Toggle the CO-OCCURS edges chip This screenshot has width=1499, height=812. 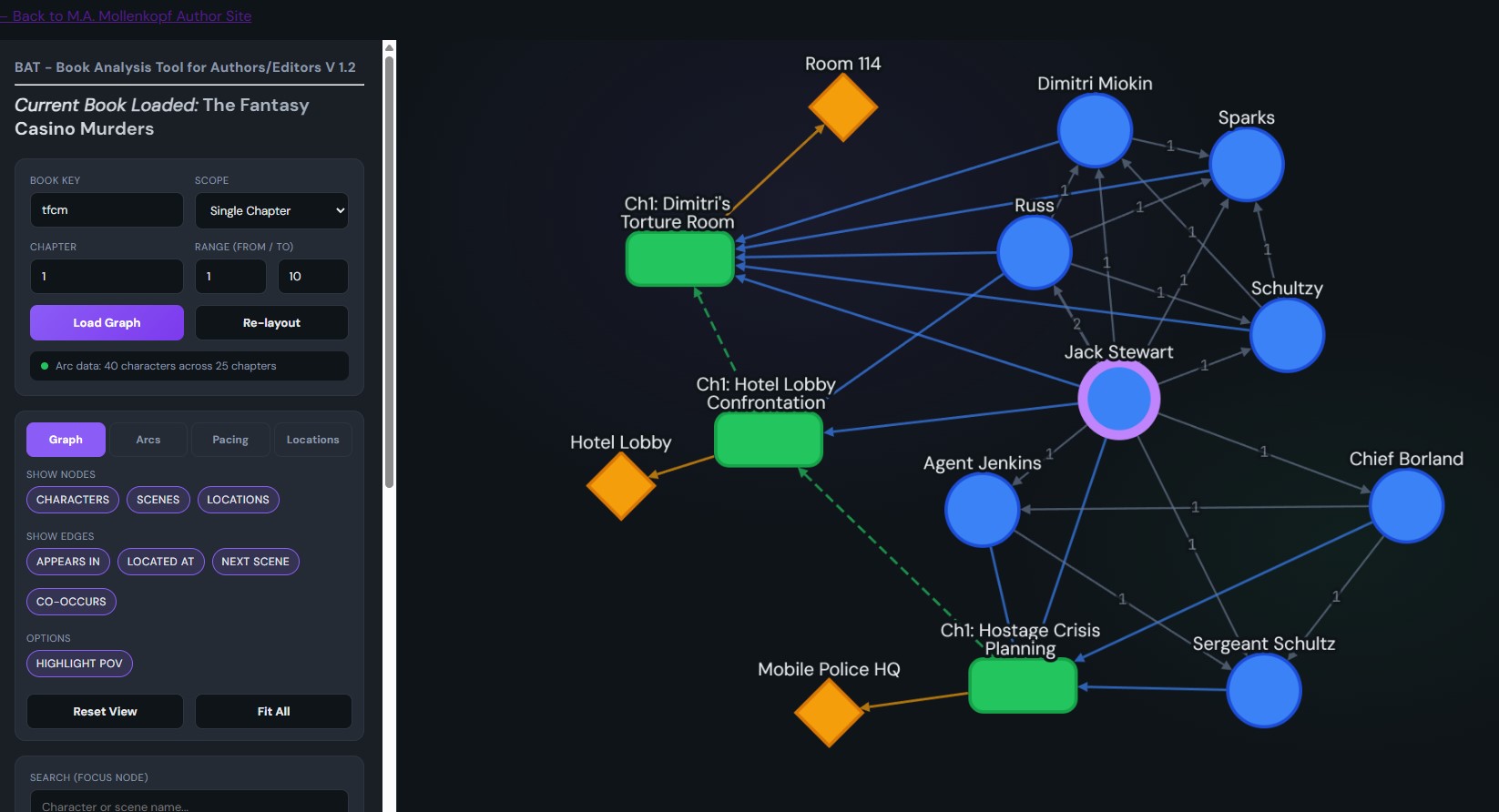click(x=71, y=602)
